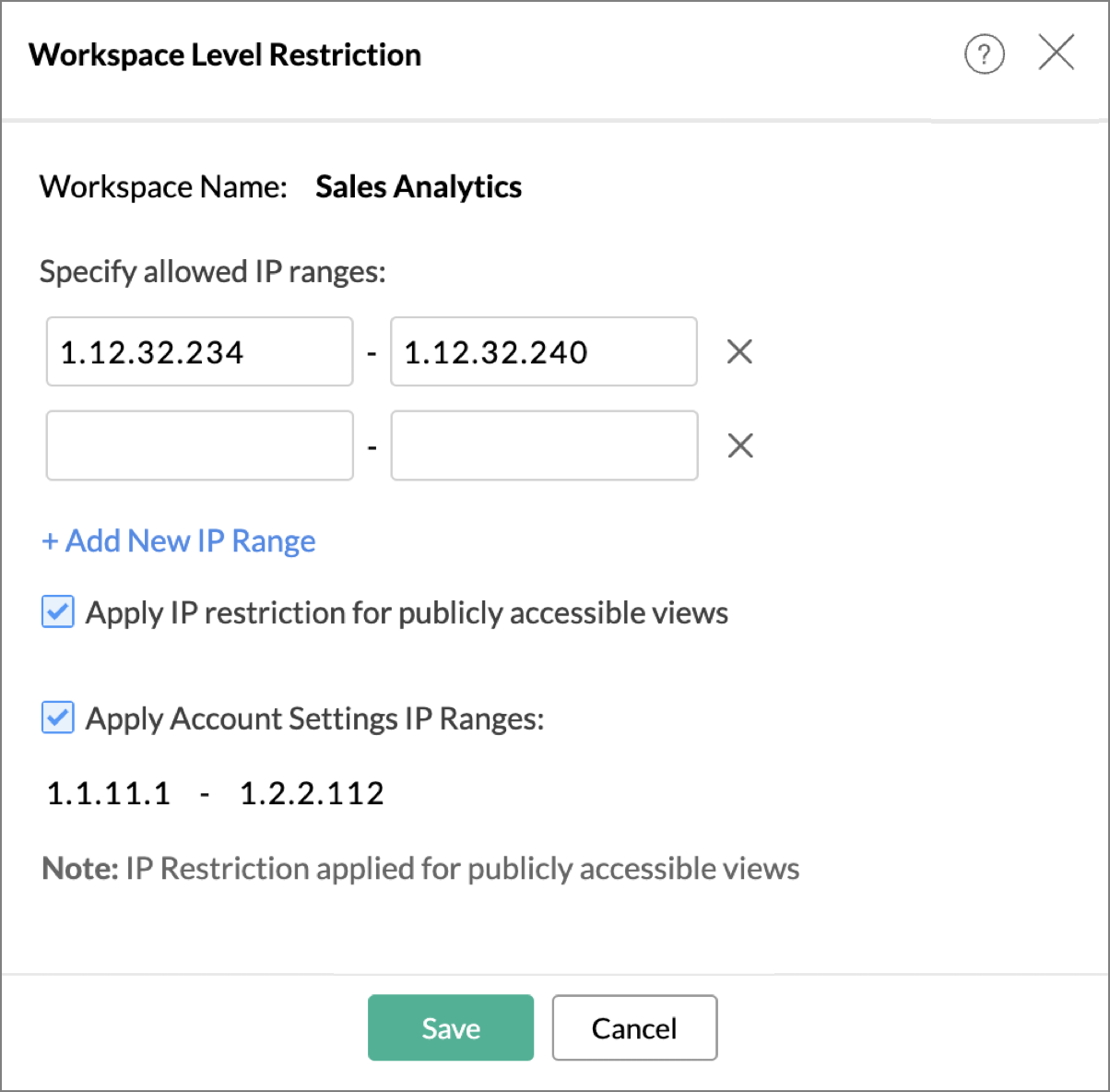This screenshot has width=1110, height=1092.
Task: Click the Note about IP Restriction applied
Action: [421, 869]
